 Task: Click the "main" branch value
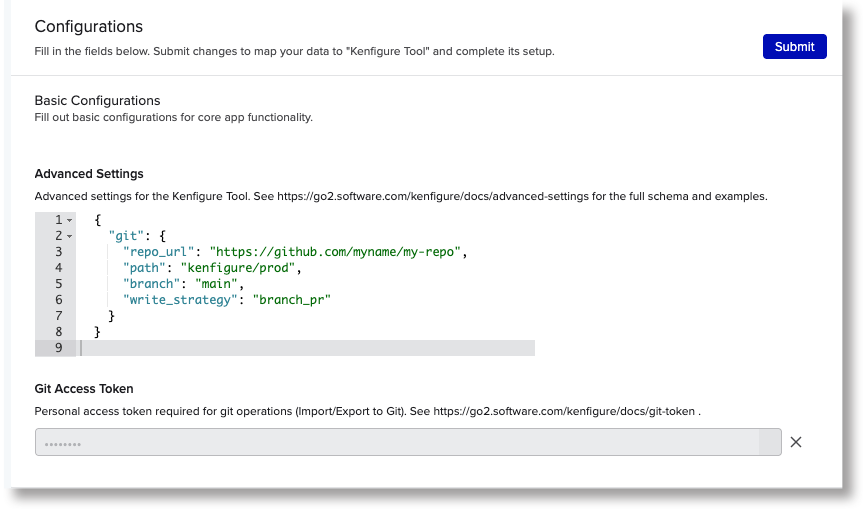(x=216, y=284)
